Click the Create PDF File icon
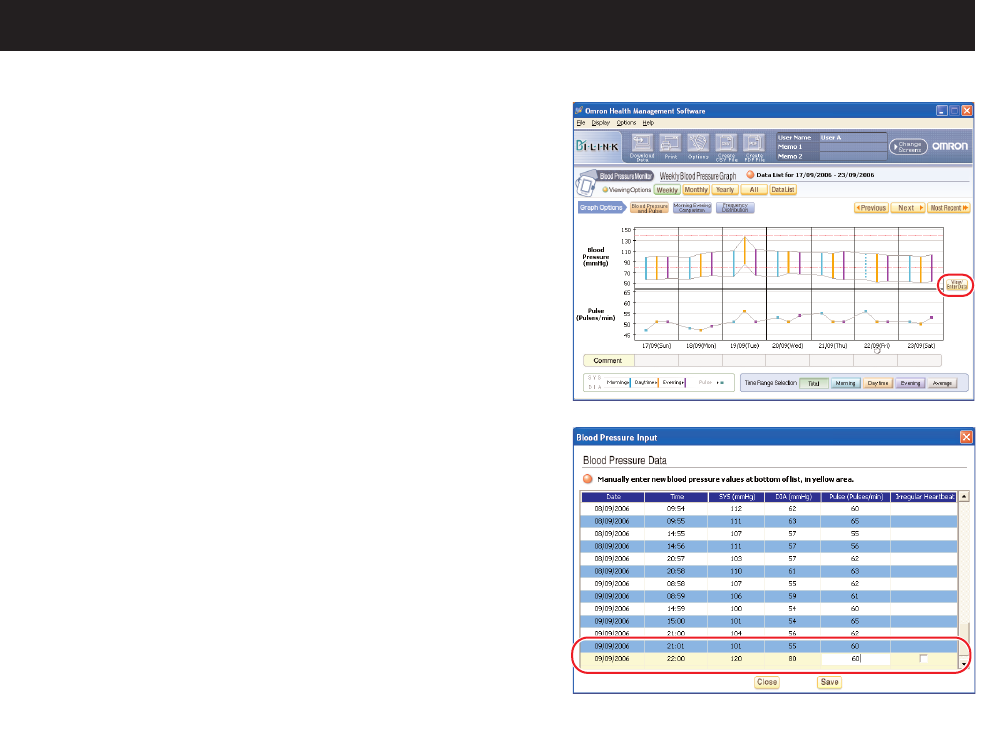Viewport: 992px width, 733px height. (754, 147)
